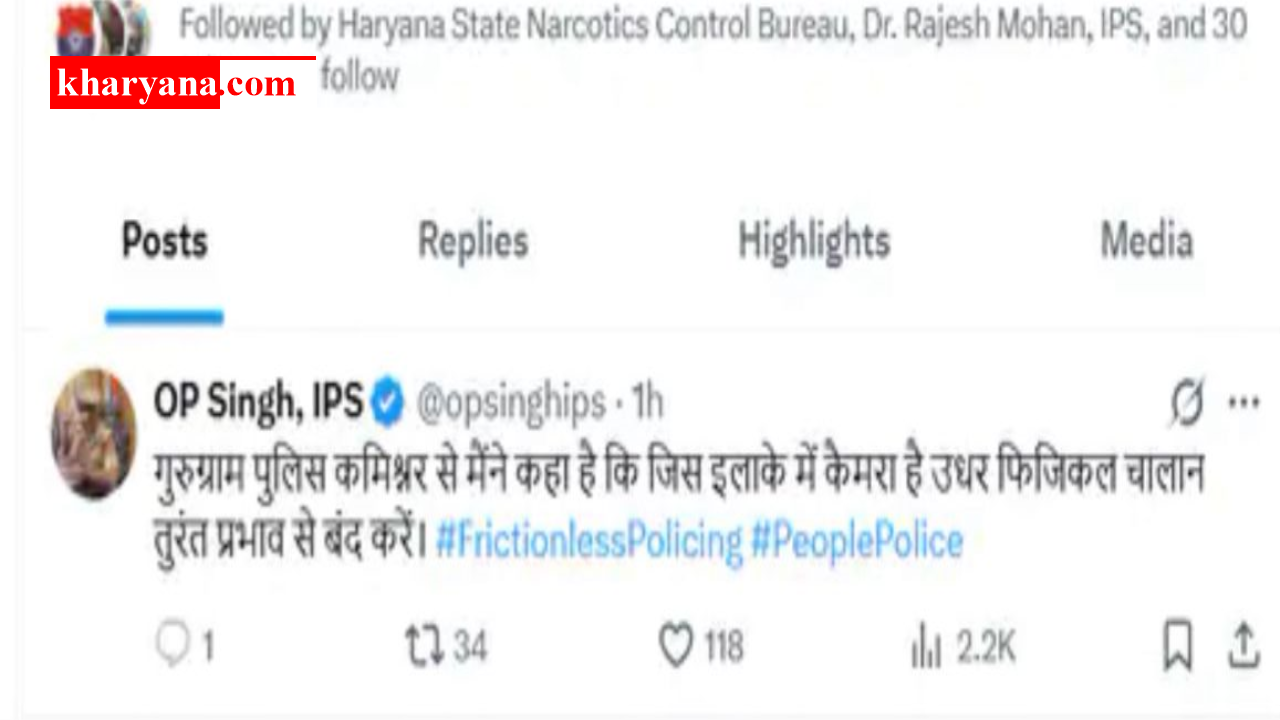Open the three-dot more options menu
This screenshot has height=720, width=1280.
click(x=1243, y=403)
